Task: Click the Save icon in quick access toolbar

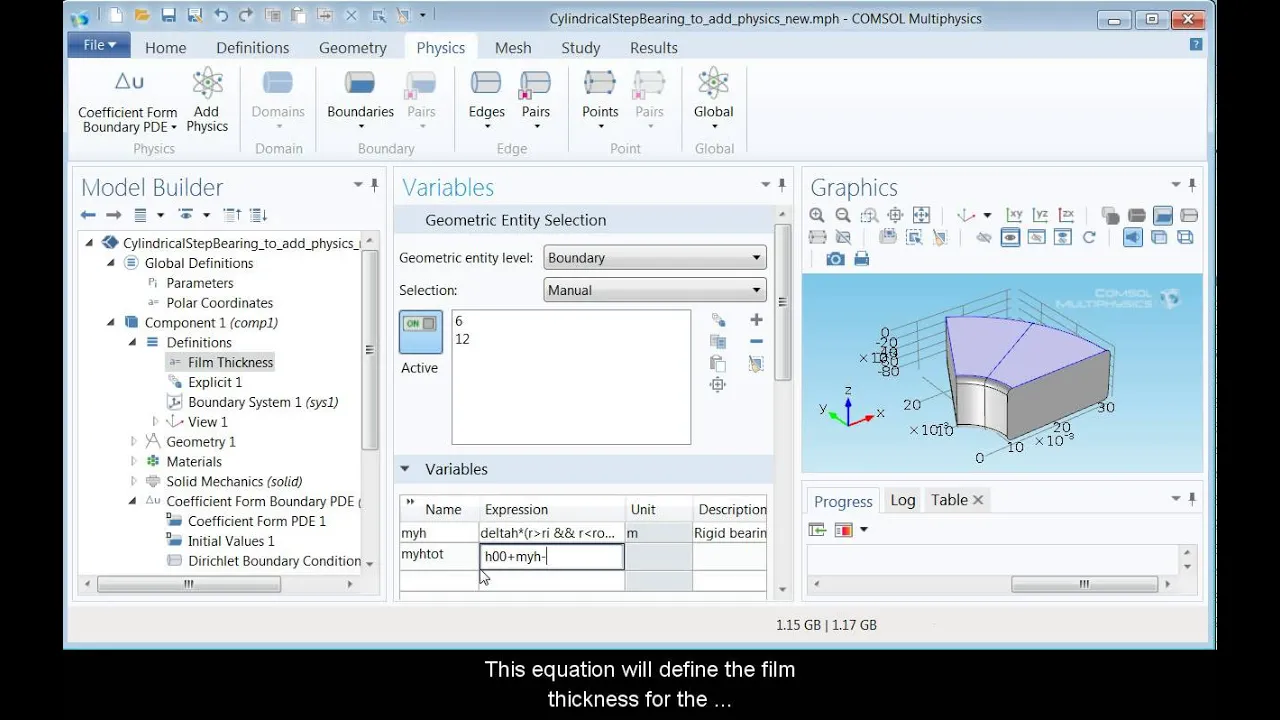Action: click(168, 16)
